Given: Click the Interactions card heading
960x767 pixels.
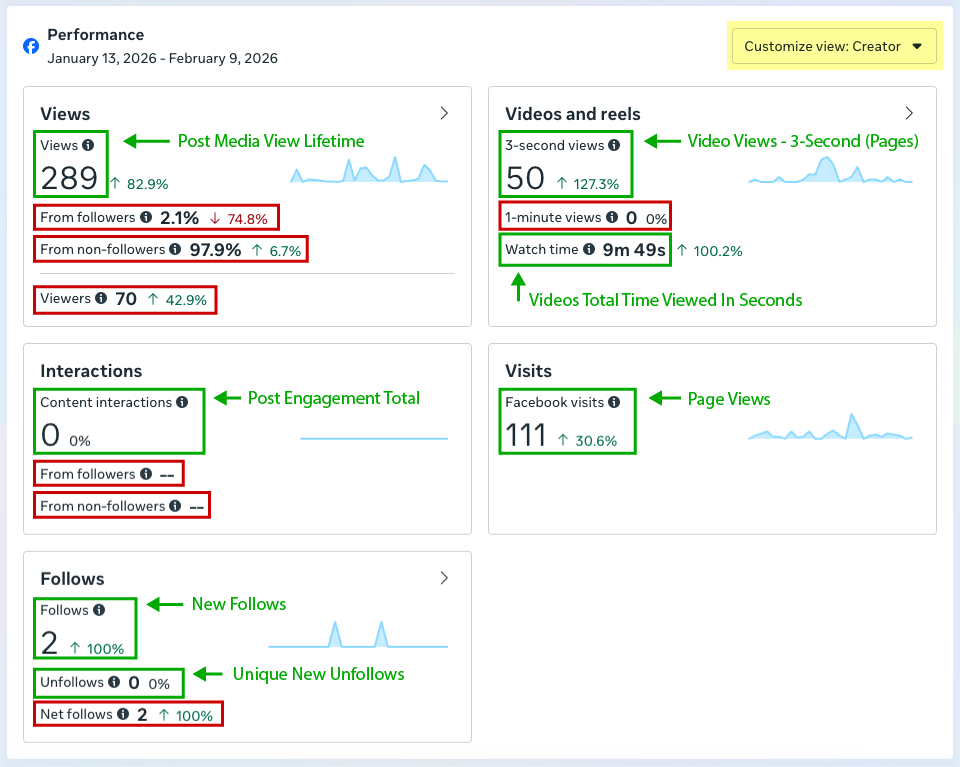Looking at the screenshot, I should coord(91,371).
